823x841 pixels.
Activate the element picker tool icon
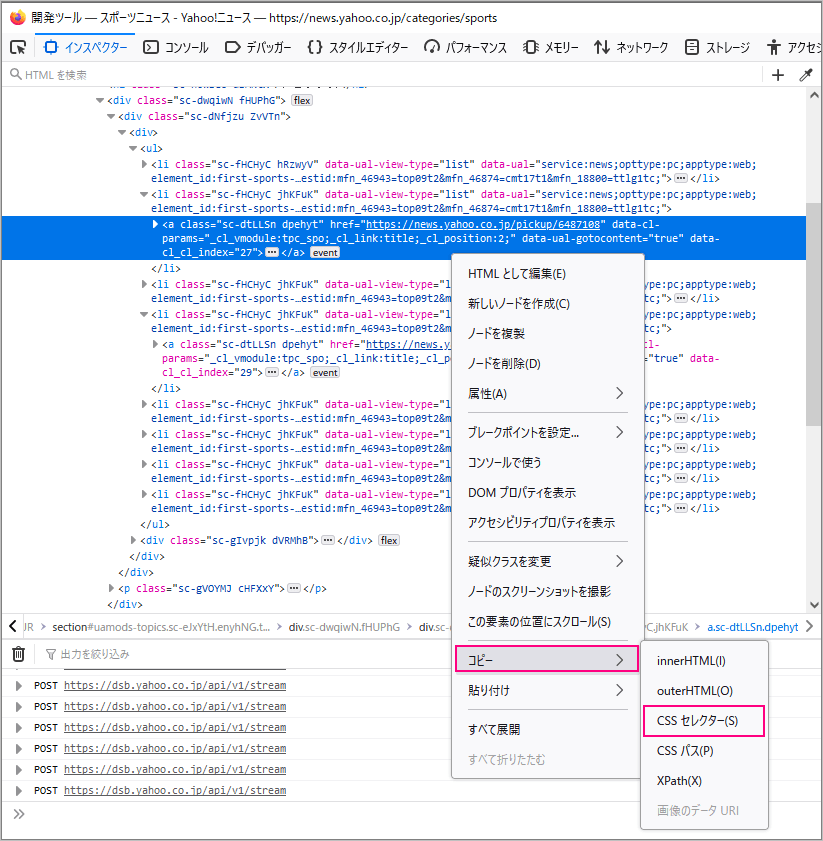[18, 47]
